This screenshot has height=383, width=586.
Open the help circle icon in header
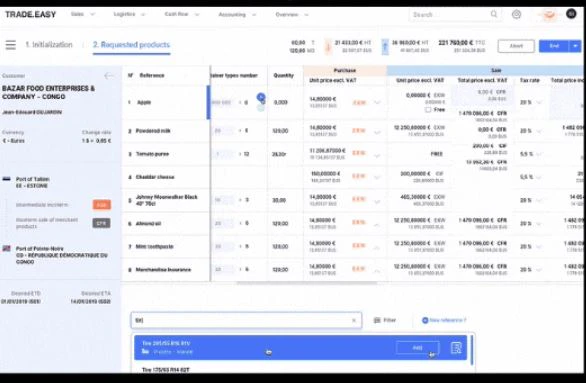point(516,15)
